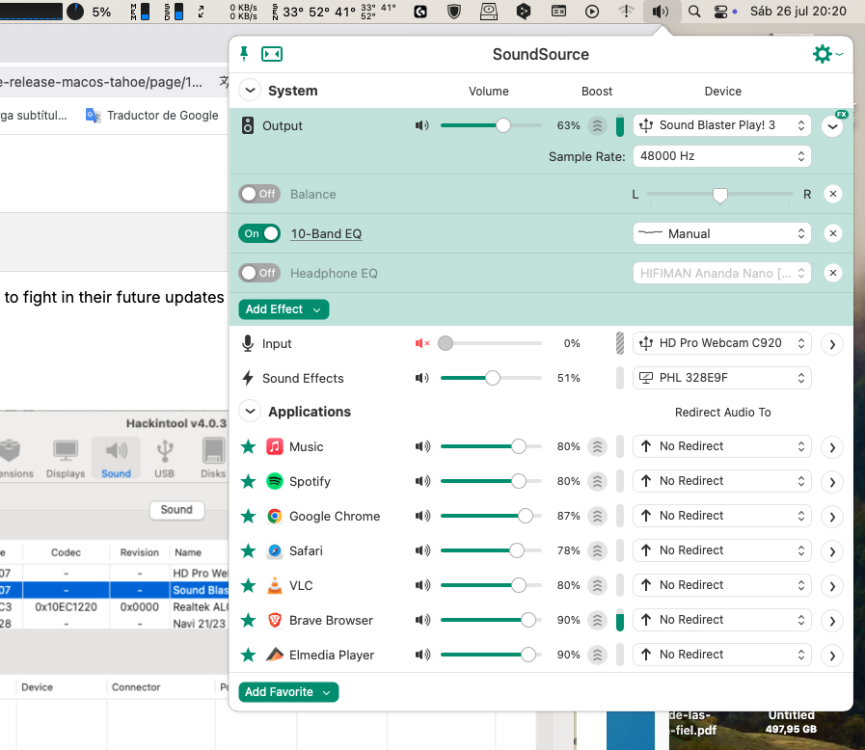Turn off the 10-Band EQ toggle

pos(259,233)
